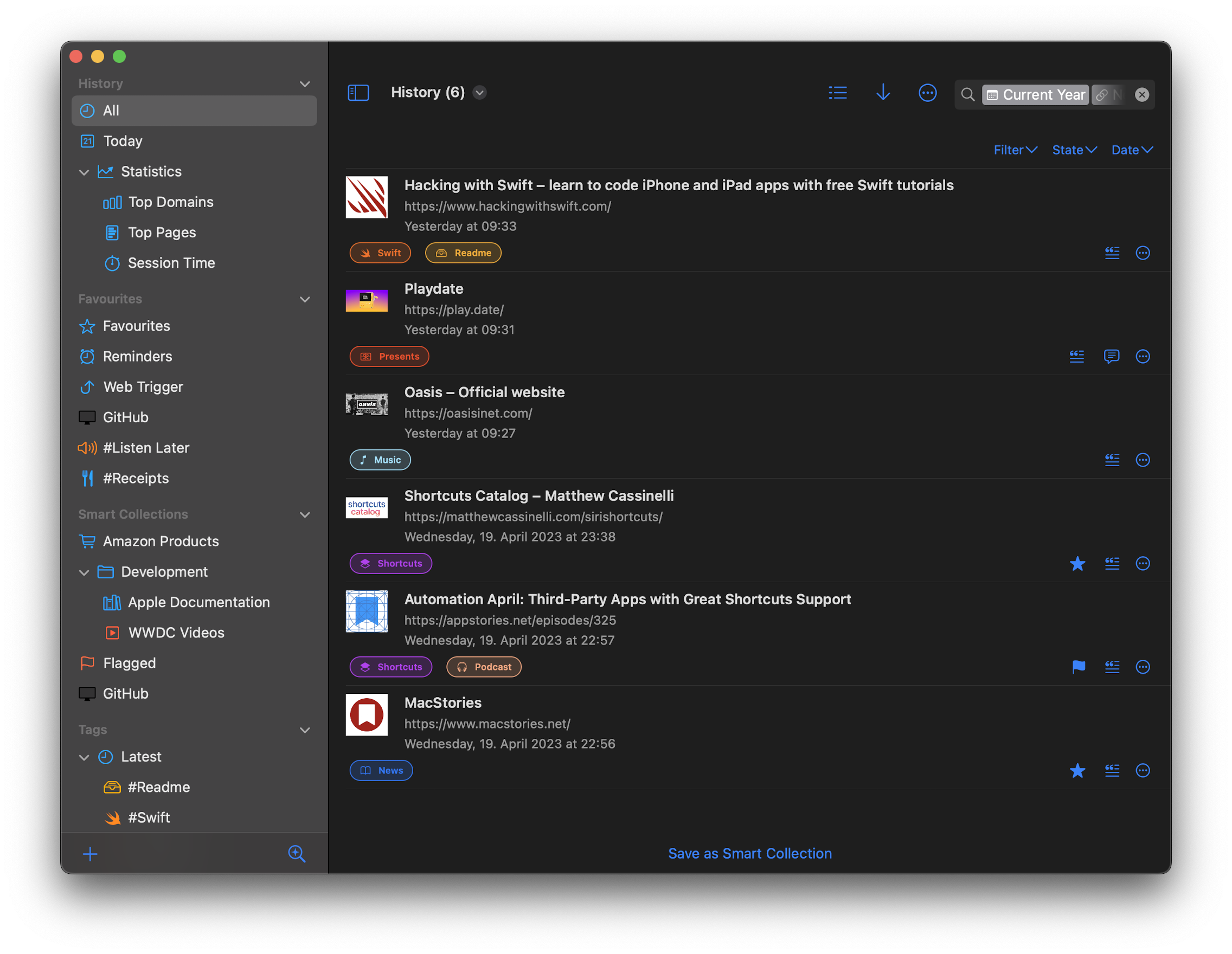Viewport: 1232px width, 954px height.
Task: Click the Presents tag pill
Action: 389,356
